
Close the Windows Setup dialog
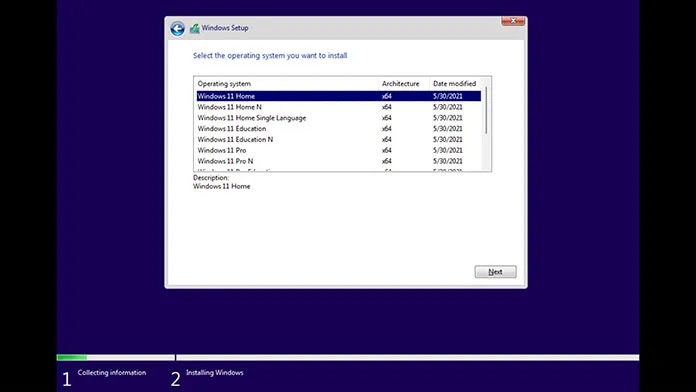tap(513, 21)
